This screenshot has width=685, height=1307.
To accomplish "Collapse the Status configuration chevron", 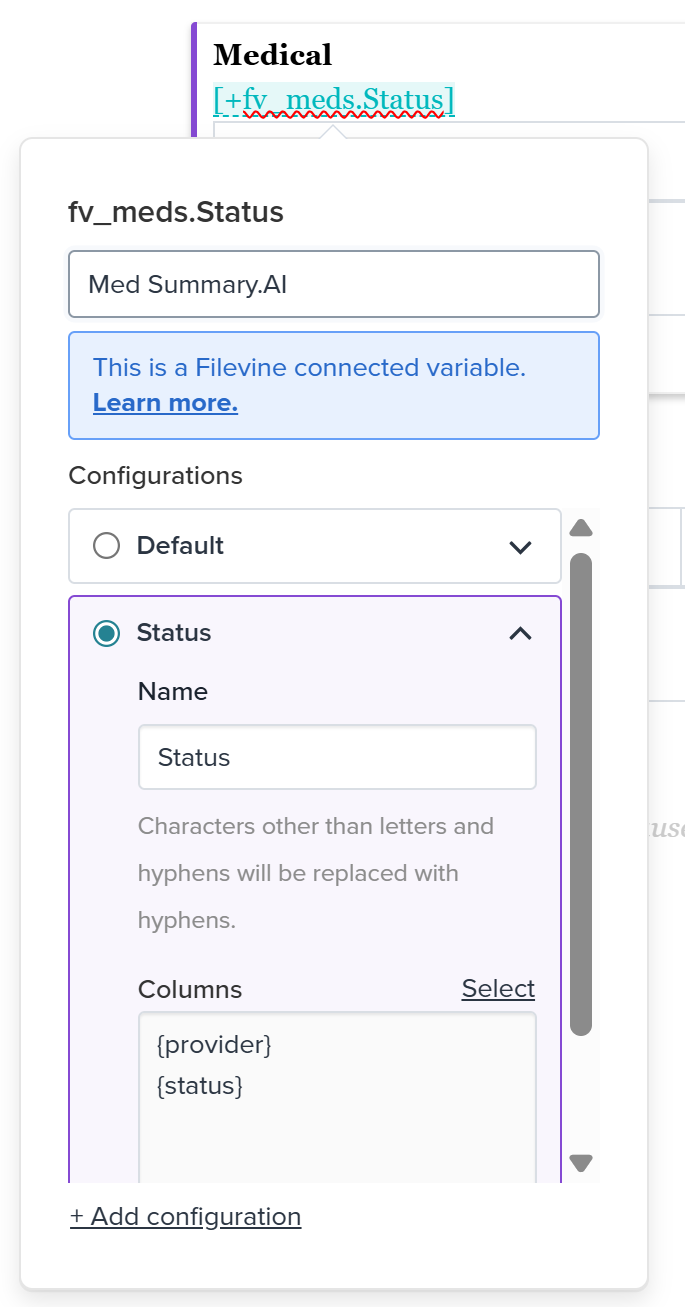I will coord(520,633).
